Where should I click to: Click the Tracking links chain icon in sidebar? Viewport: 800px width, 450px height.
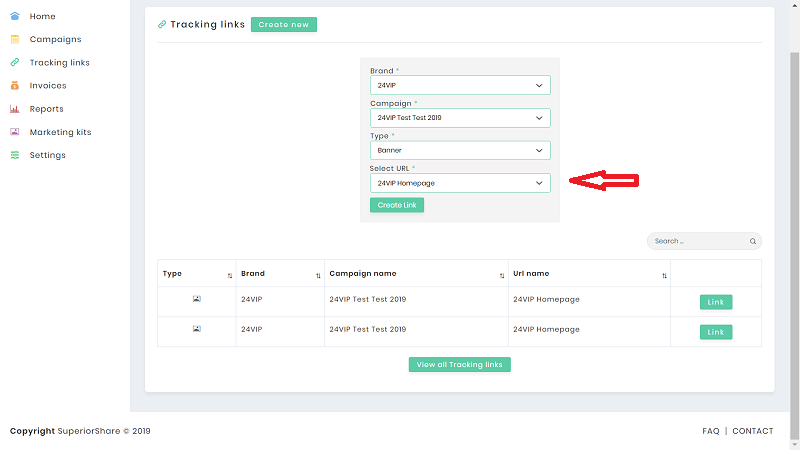point(15,62)
